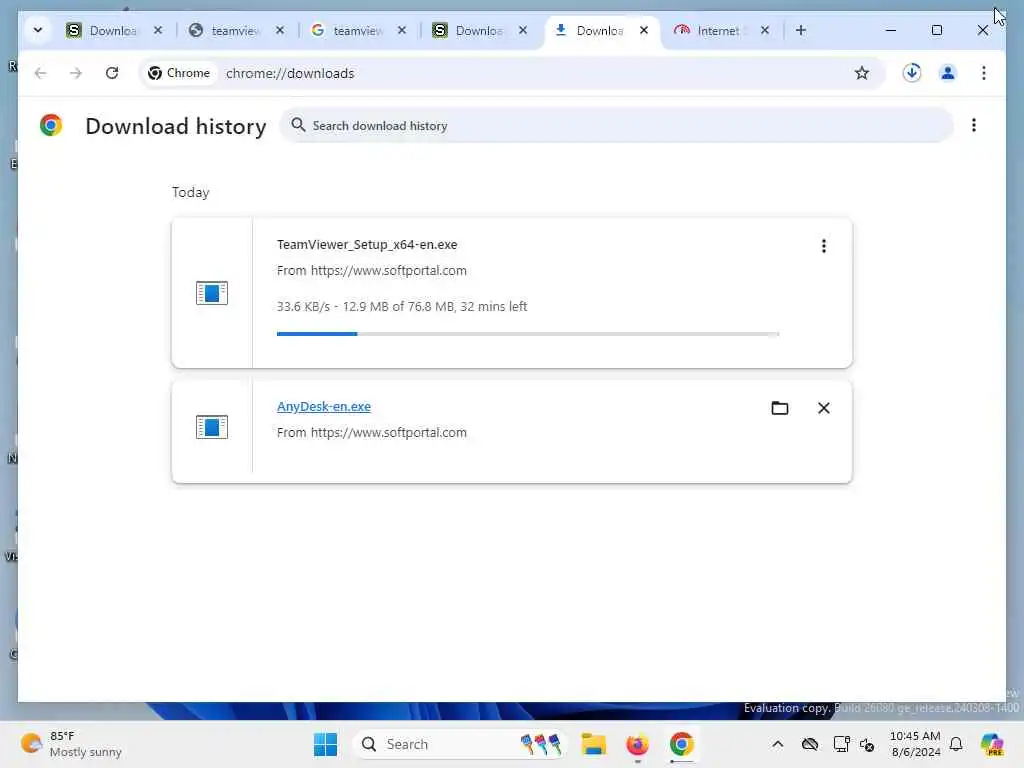This screenshot has width=1024, height=768.
Task: Open File Explorer from the taskbar
Action: point(594,744)
